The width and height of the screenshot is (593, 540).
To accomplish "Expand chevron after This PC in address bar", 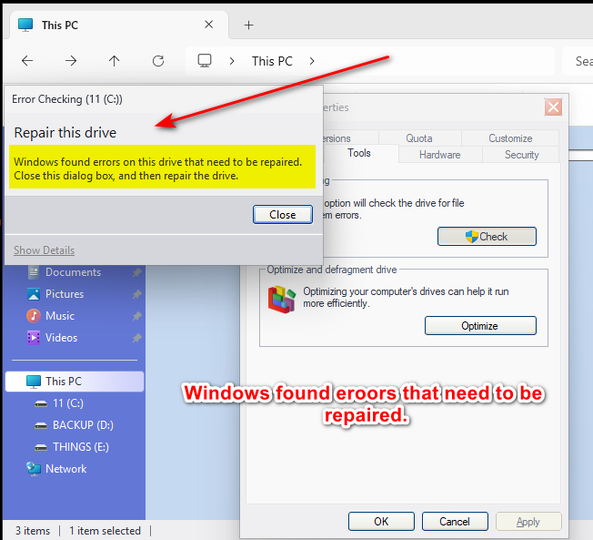I will [312, 61].
